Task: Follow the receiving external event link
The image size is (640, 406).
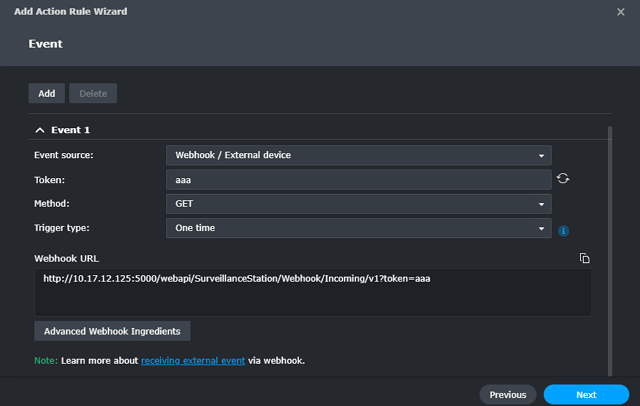Action: 193,361
